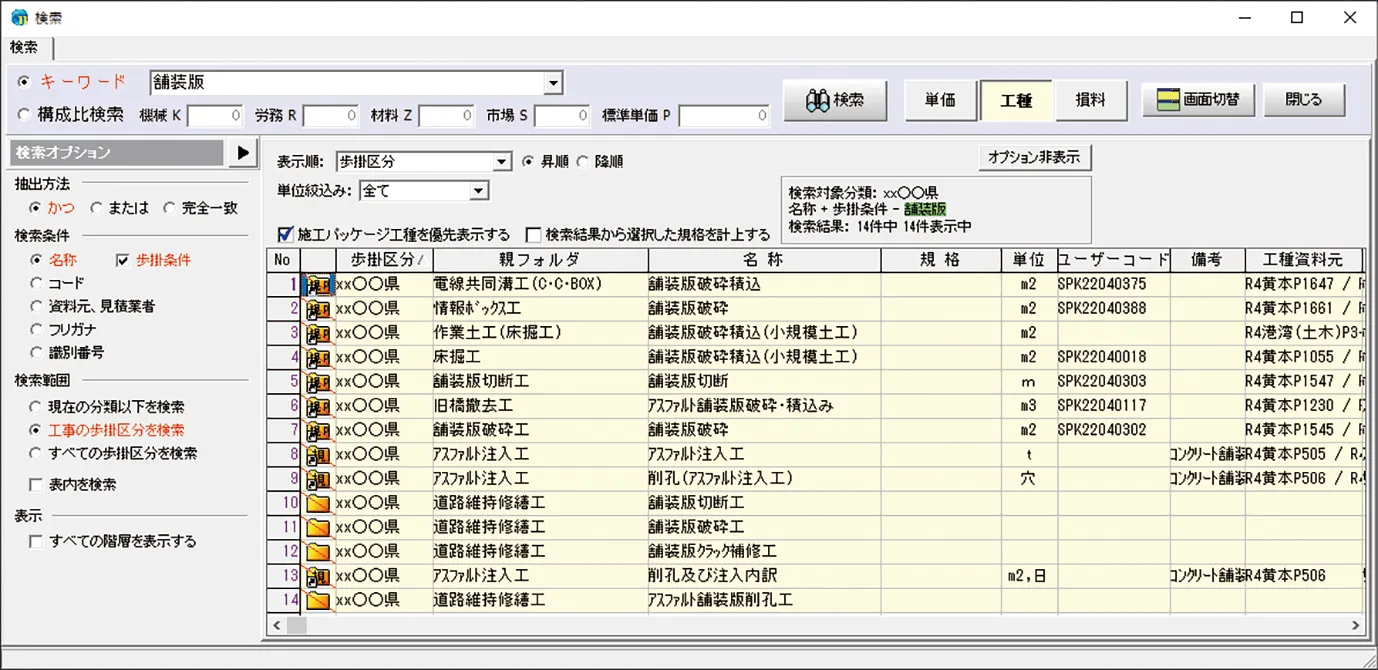The height and width of the screenshot is (670, 1378).
Task: Click the オプション非表示 button
Action: (x=1034, y=157)
